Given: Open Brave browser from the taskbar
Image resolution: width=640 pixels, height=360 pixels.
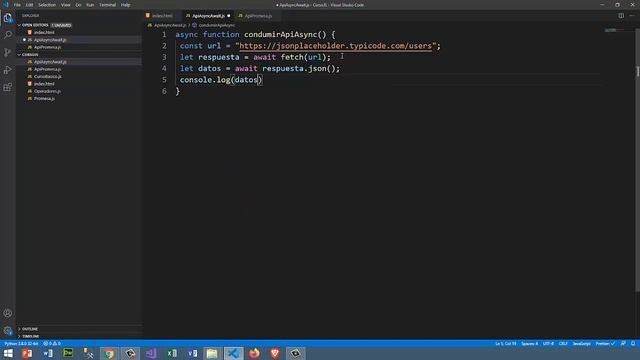Looking at the screenshot, I should [x=275, y=353].
